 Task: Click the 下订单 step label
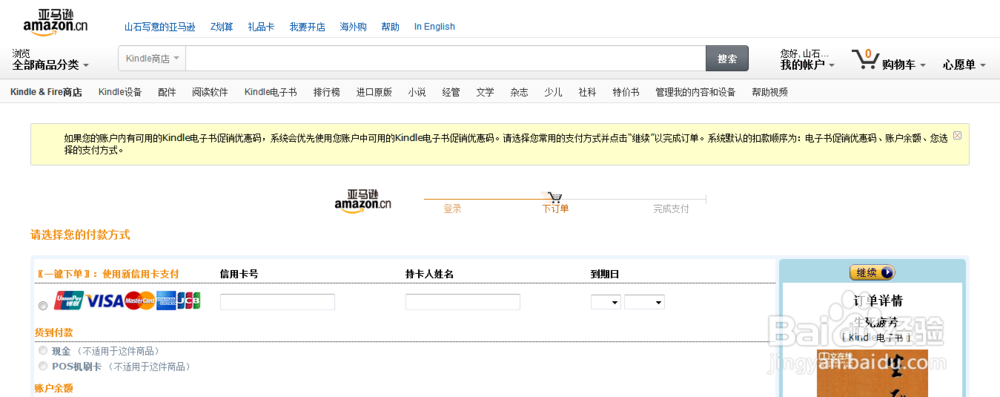pyautogui.click(x=555, y=209)
